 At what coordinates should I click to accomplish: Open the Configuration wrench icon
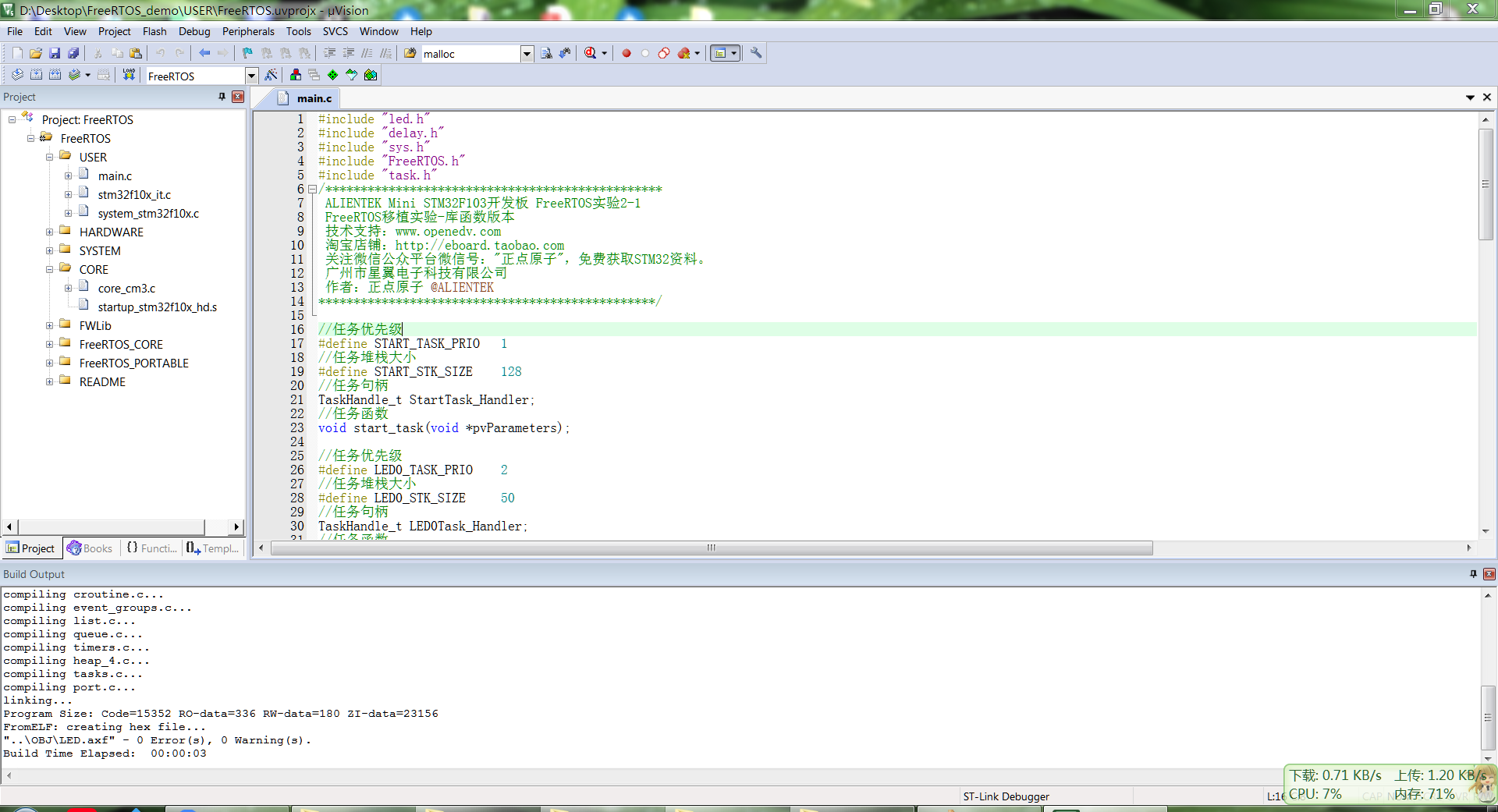(756, 53)
